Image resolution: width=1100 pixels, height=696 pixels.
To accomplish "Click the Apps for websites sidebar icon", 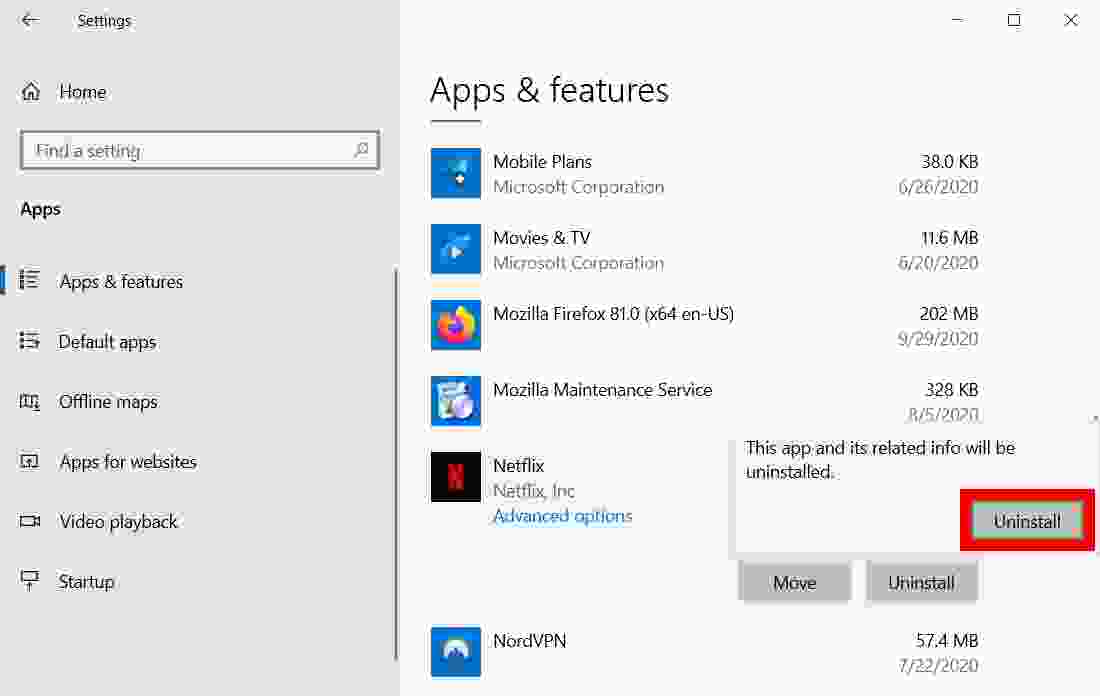I will 29,461.
